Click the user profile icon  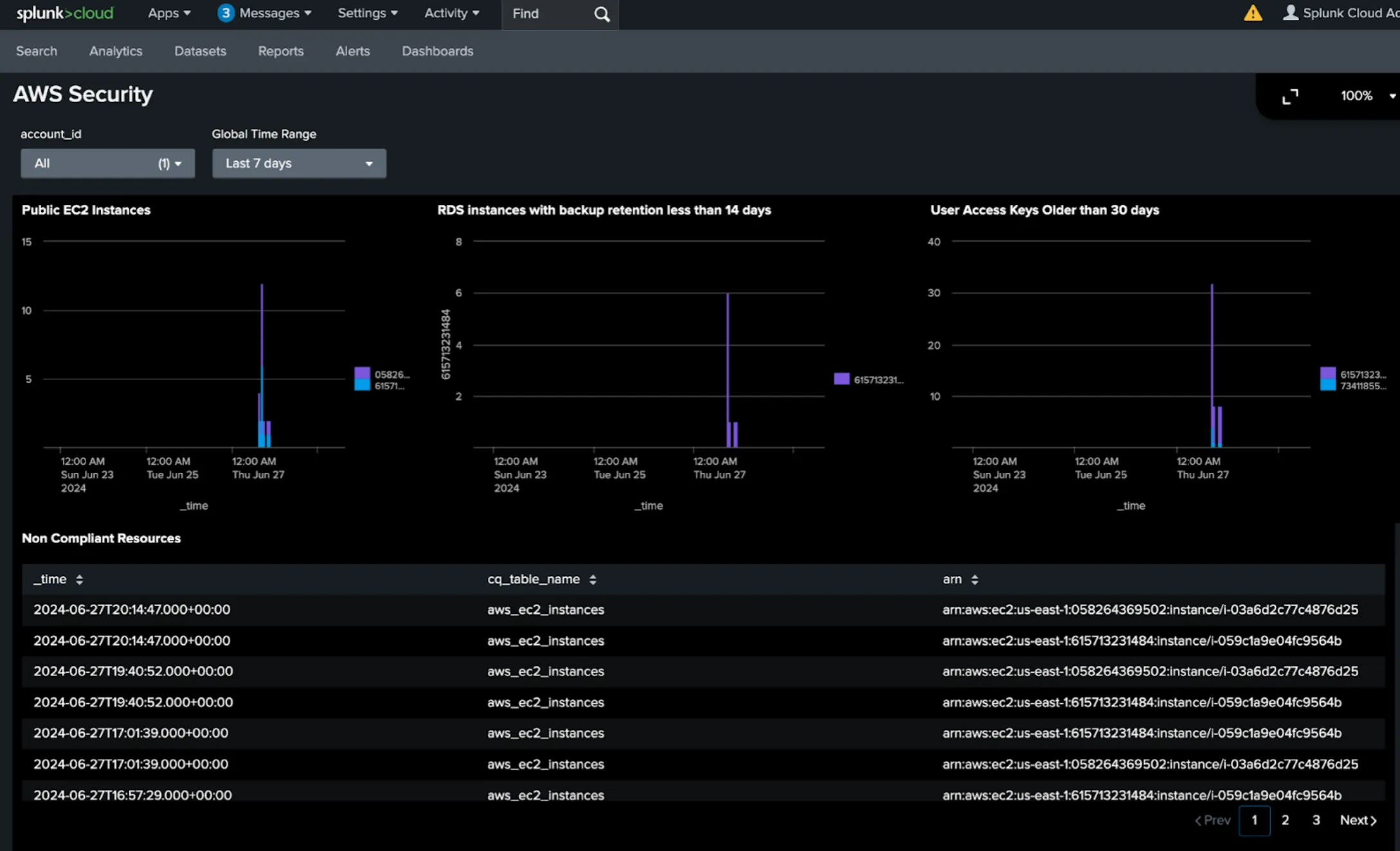click(x=1290, y=13)
